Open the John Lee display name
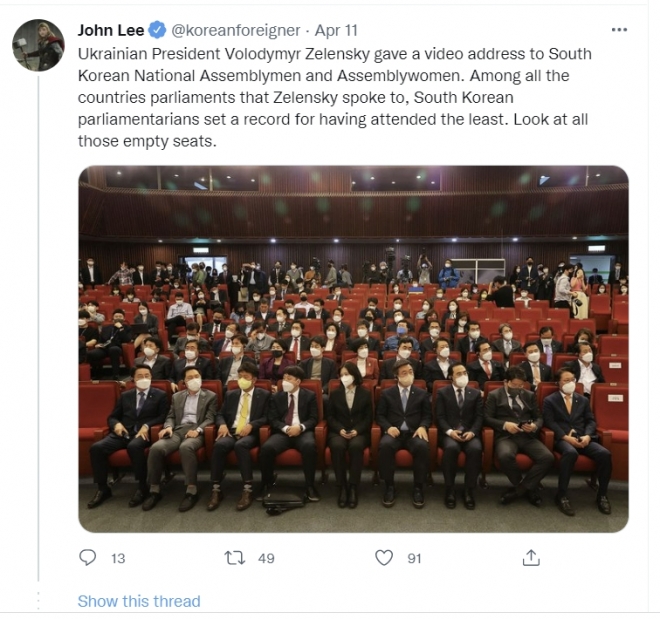660x619 pixels. pos(111,30)
